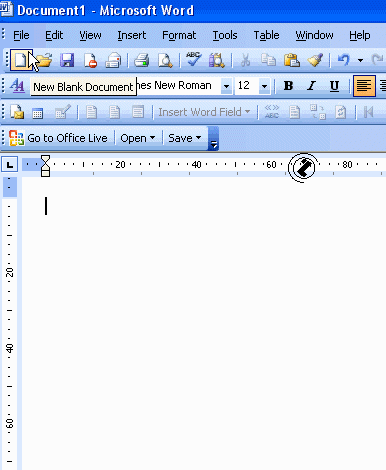Click the E-mail envelope toolbar icon

[x=113, y=60]
